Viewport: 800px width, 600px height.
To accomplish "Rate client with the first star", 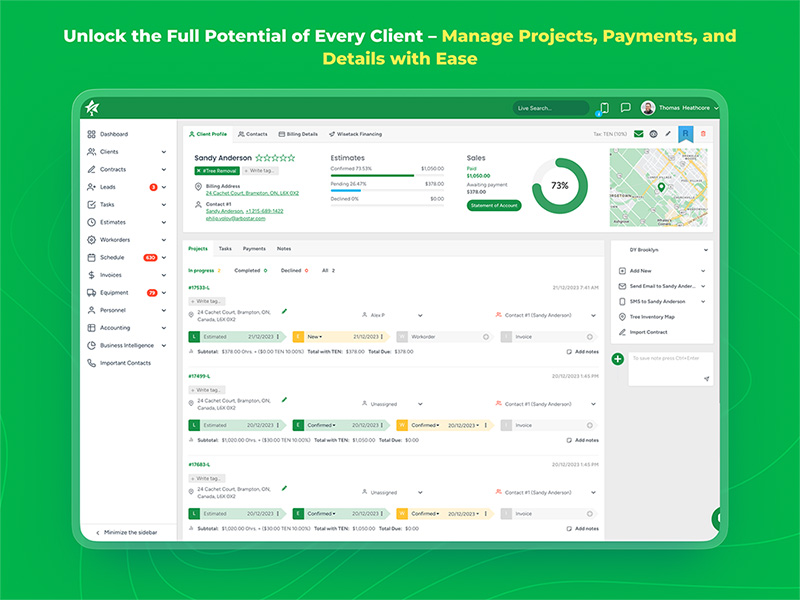I will (x=259, y=158).
